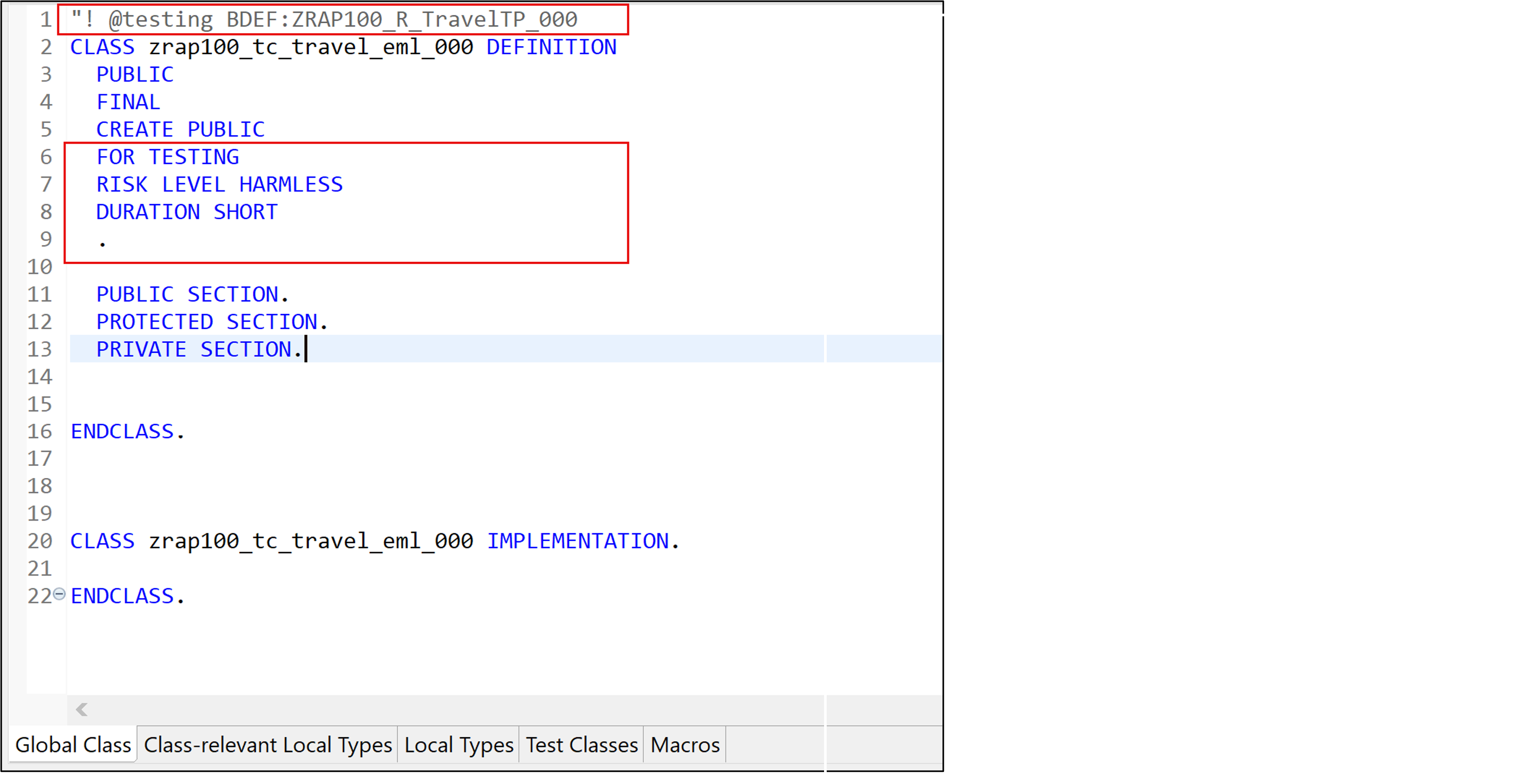Click PROTECTED SECTION on line 12
The height and width of the screenshot is (784, 1534).
(x=212, y=321)
